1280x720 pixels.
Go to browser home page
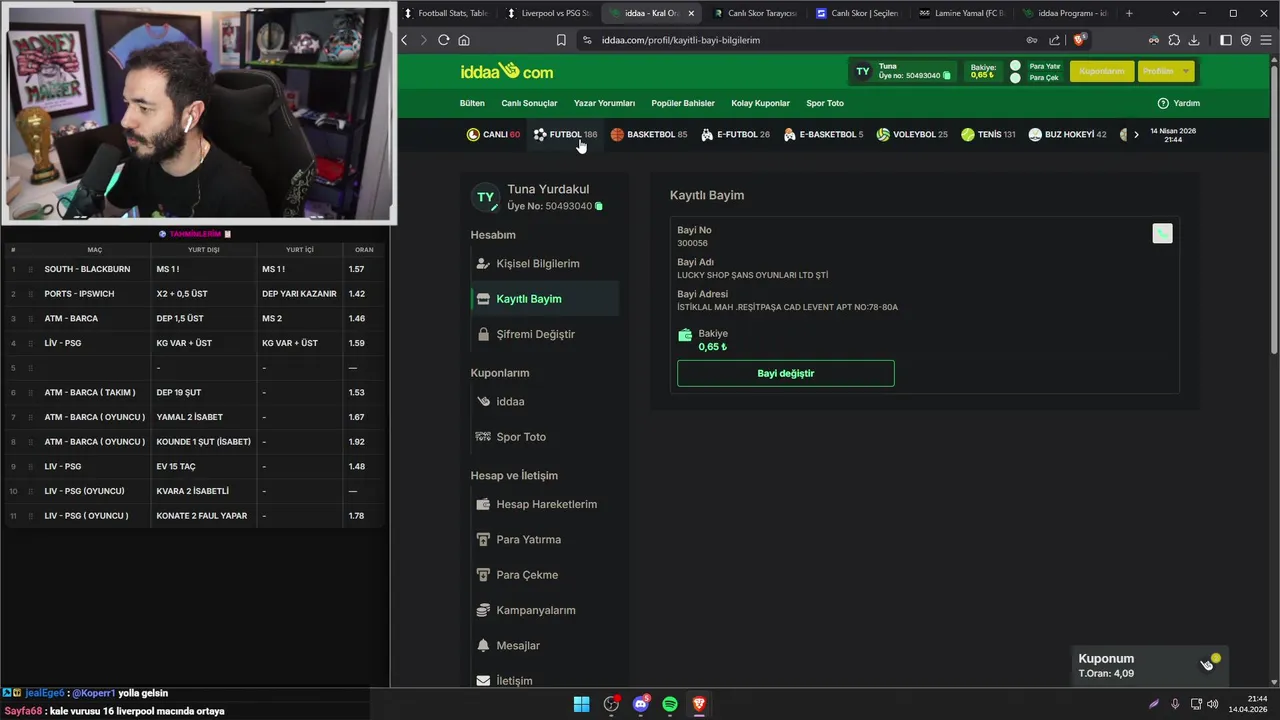tap(464, 40)
